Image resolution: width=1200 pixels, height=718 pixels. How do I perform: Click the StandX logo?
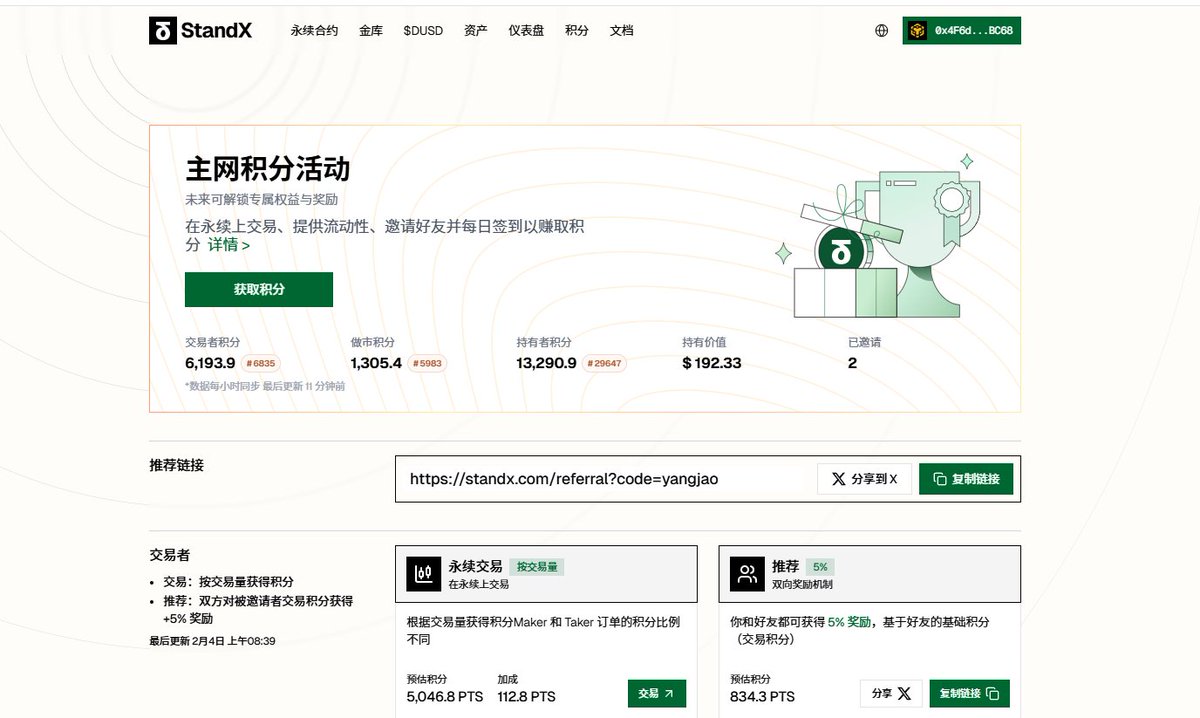click(x=201, y=31)
